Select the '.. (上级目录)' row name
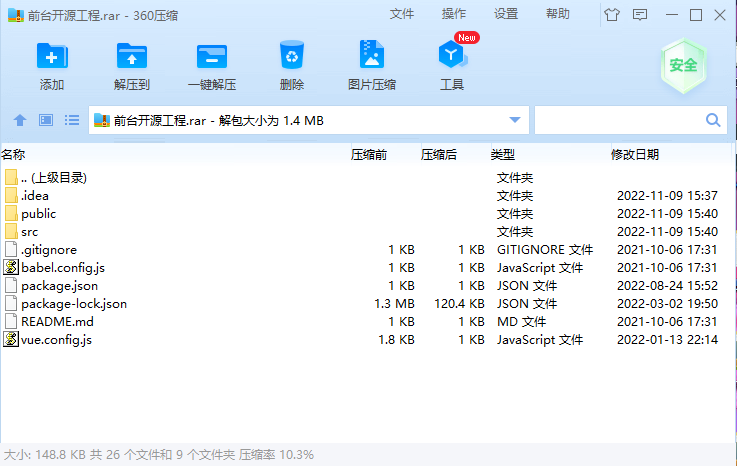 (x=54, y=177)
